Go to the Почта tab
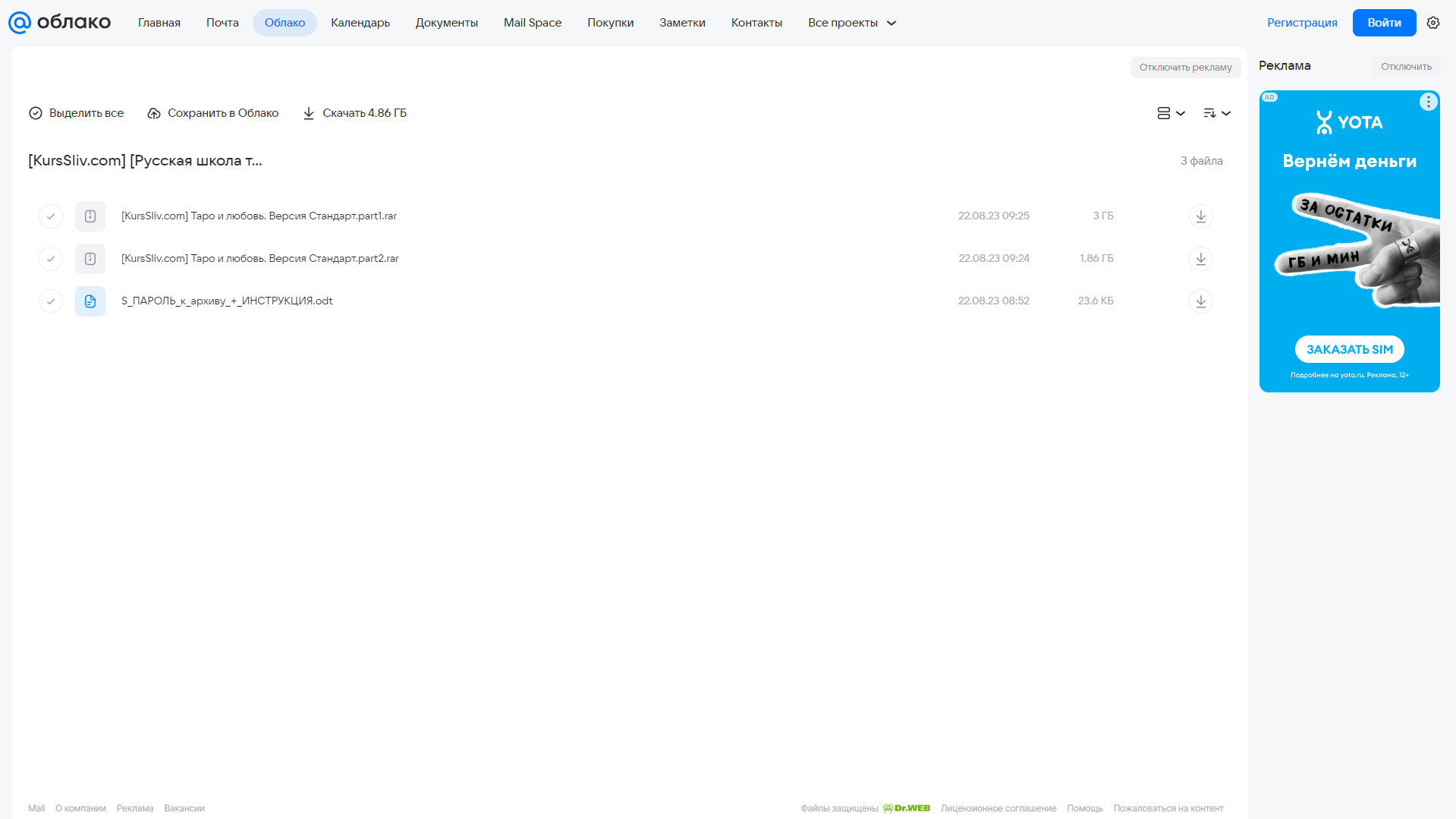Image resolution: width=1456 pixels, height=819 pixels. [222, 23]
